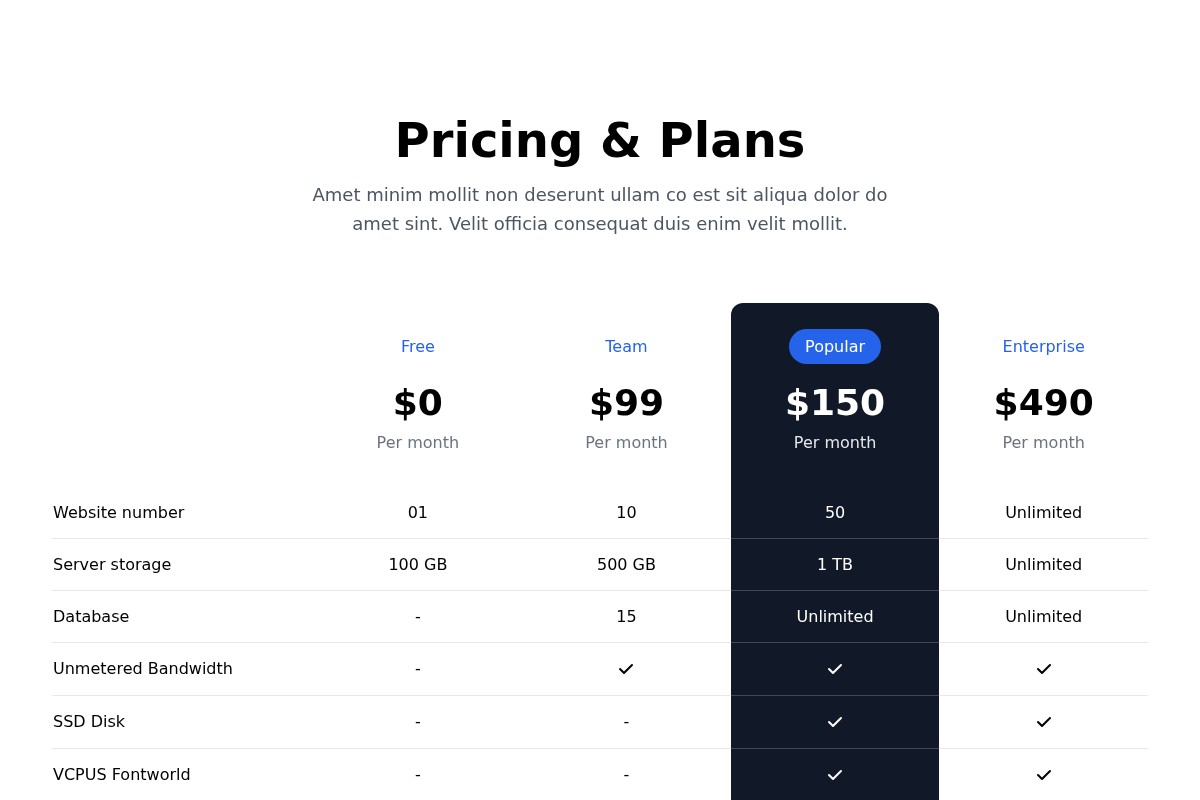This screenshot has width=1200, height=800.
Task: Toggle the Team VCPUS Fontworld dash
Action: pos(626,775)
